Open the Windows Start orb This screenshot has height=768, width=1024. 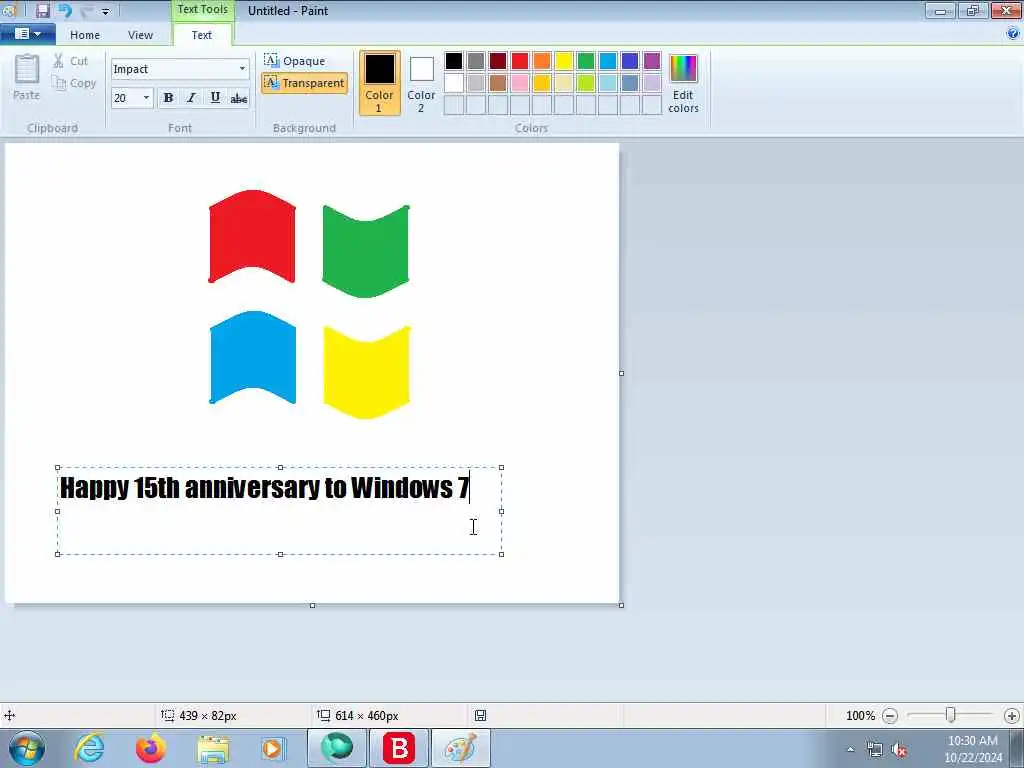pyautogui.click(x=27, y=748)
